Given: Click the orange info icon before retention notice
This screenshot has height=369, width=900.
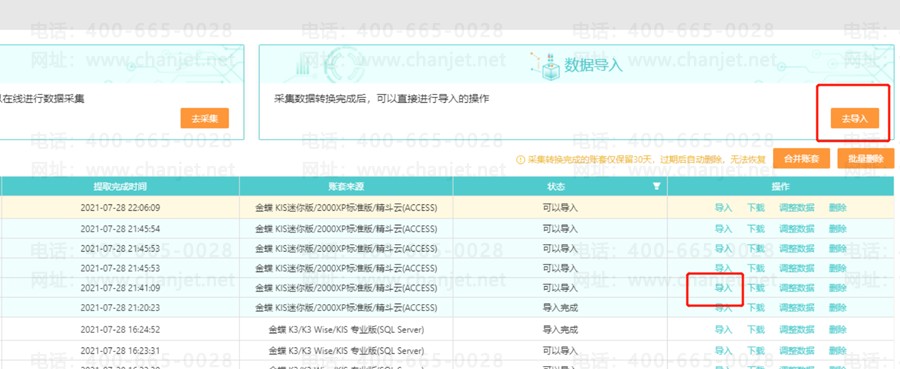Looking at the screenshot, I should tap(521, 159).
